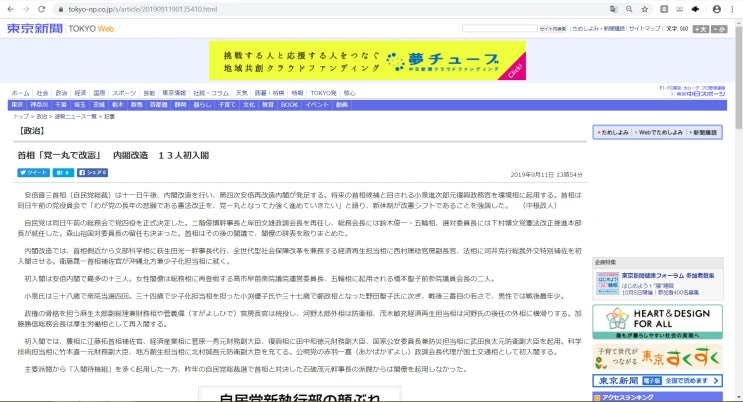Select 茨城 in the blue regional bar
This screenshot has width=743, height=402.
pyautogui.click(x=99, y=105)
